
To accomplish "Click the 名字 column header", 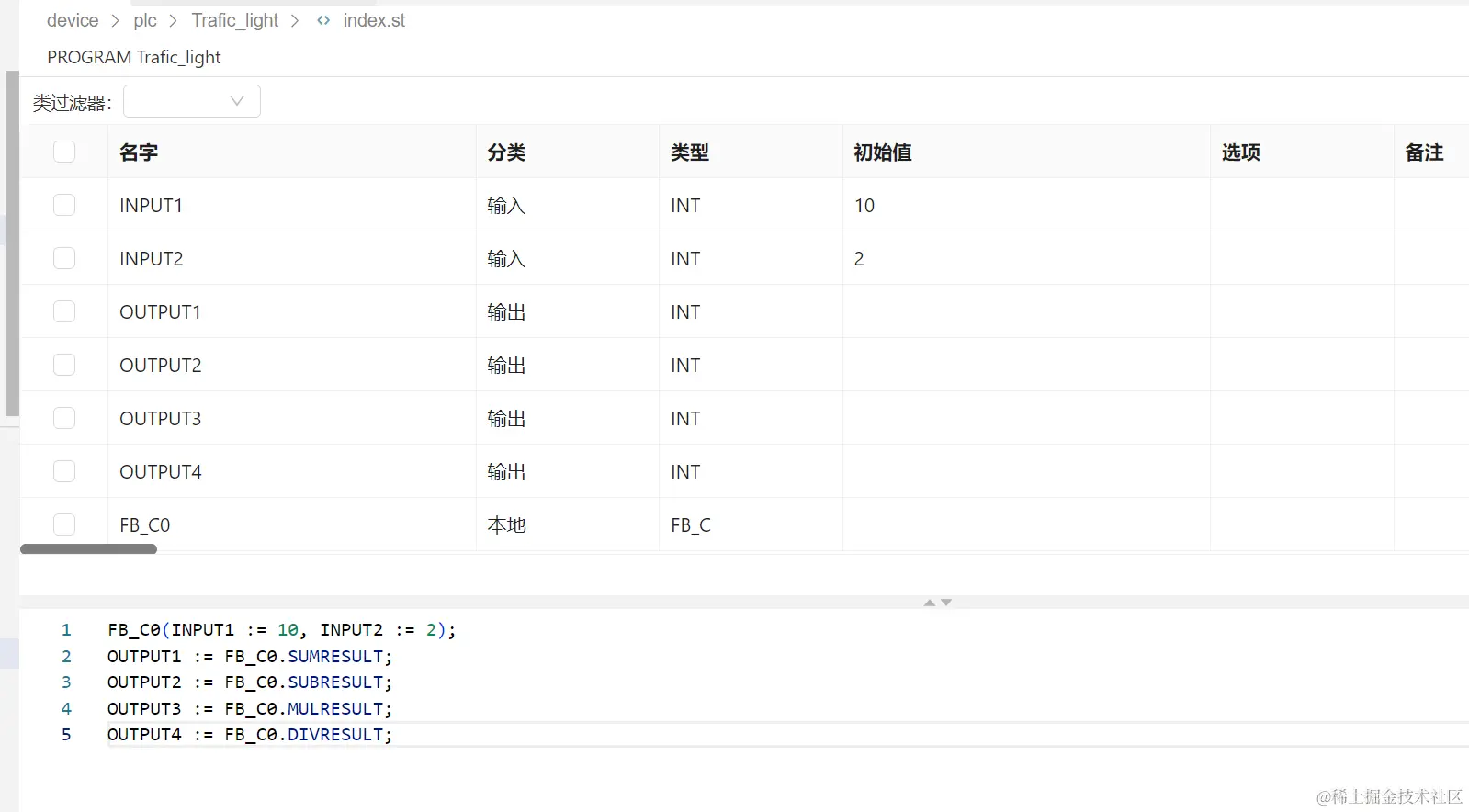I will point(292,152).
